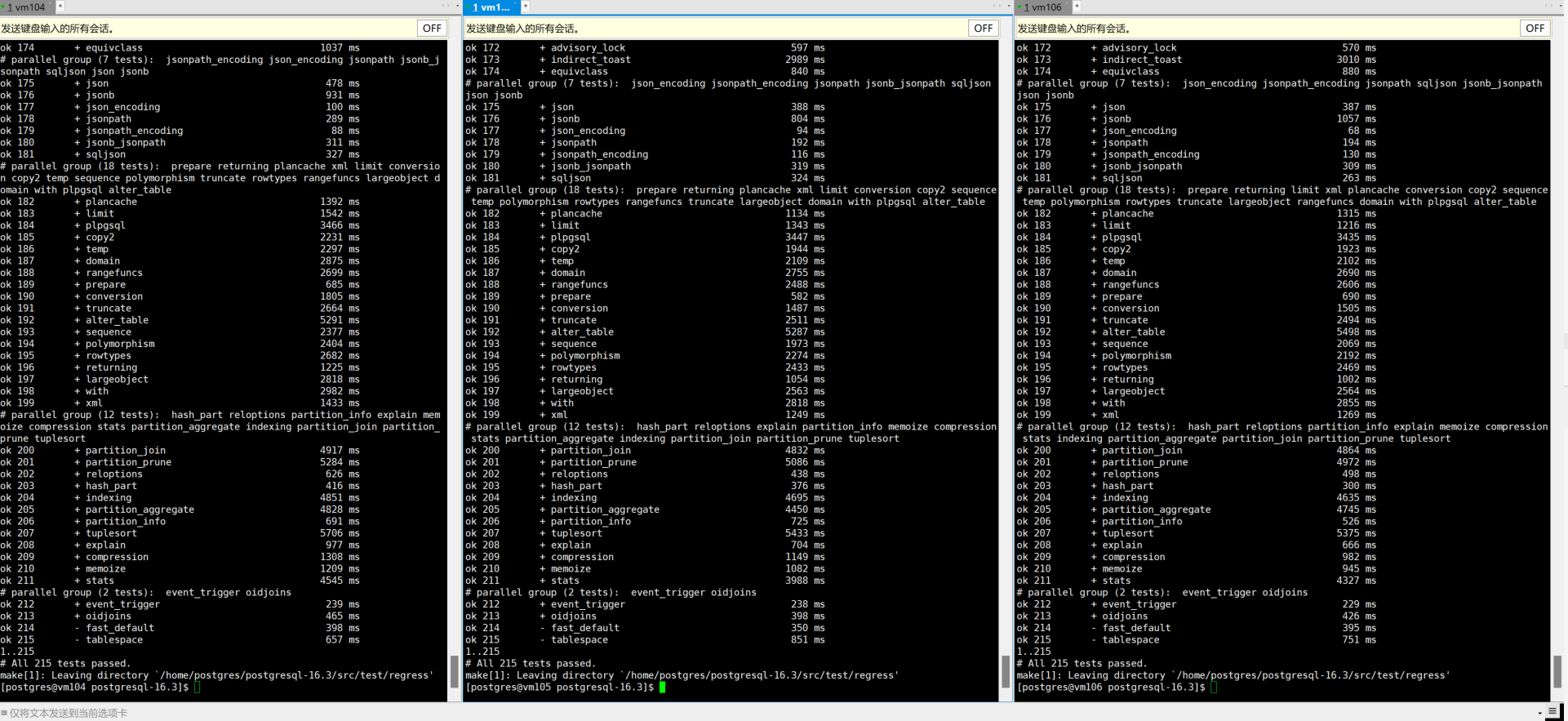Toggle the OFF button in vm104 pane
Image resolution: width=1568 pixels, height=721 pixels.
[432, 28]
